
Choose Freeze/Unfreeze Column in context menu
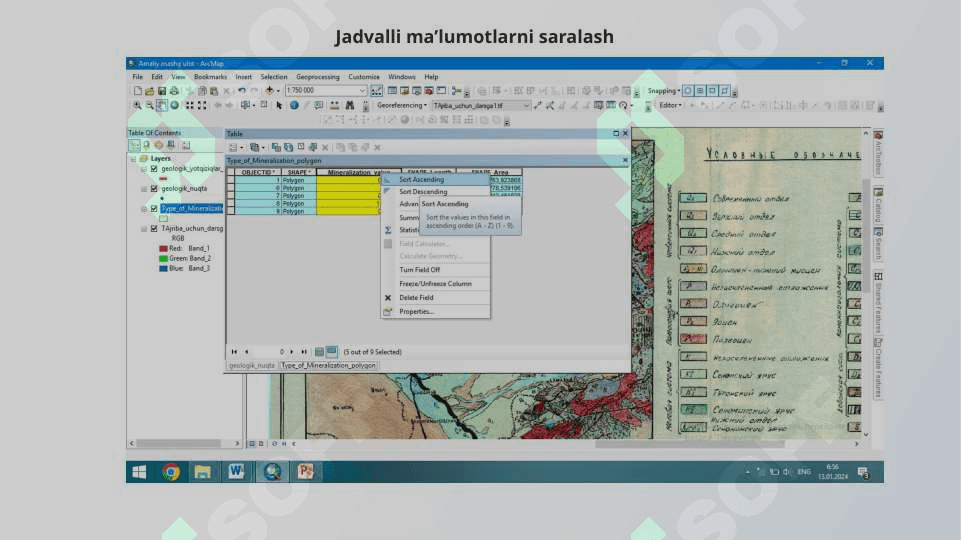coord(435,284)
